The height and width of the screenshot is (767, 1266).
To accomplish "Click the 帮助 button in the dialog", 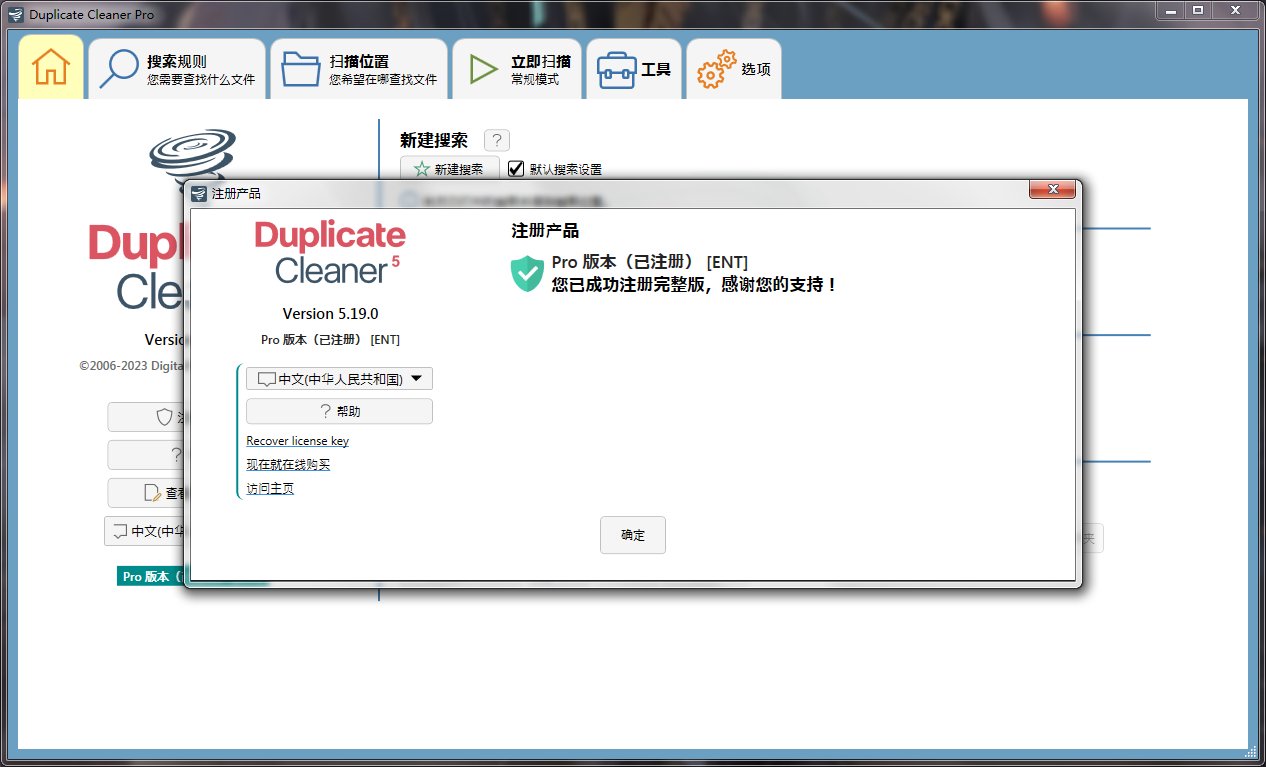I will [x=339, y=411].
